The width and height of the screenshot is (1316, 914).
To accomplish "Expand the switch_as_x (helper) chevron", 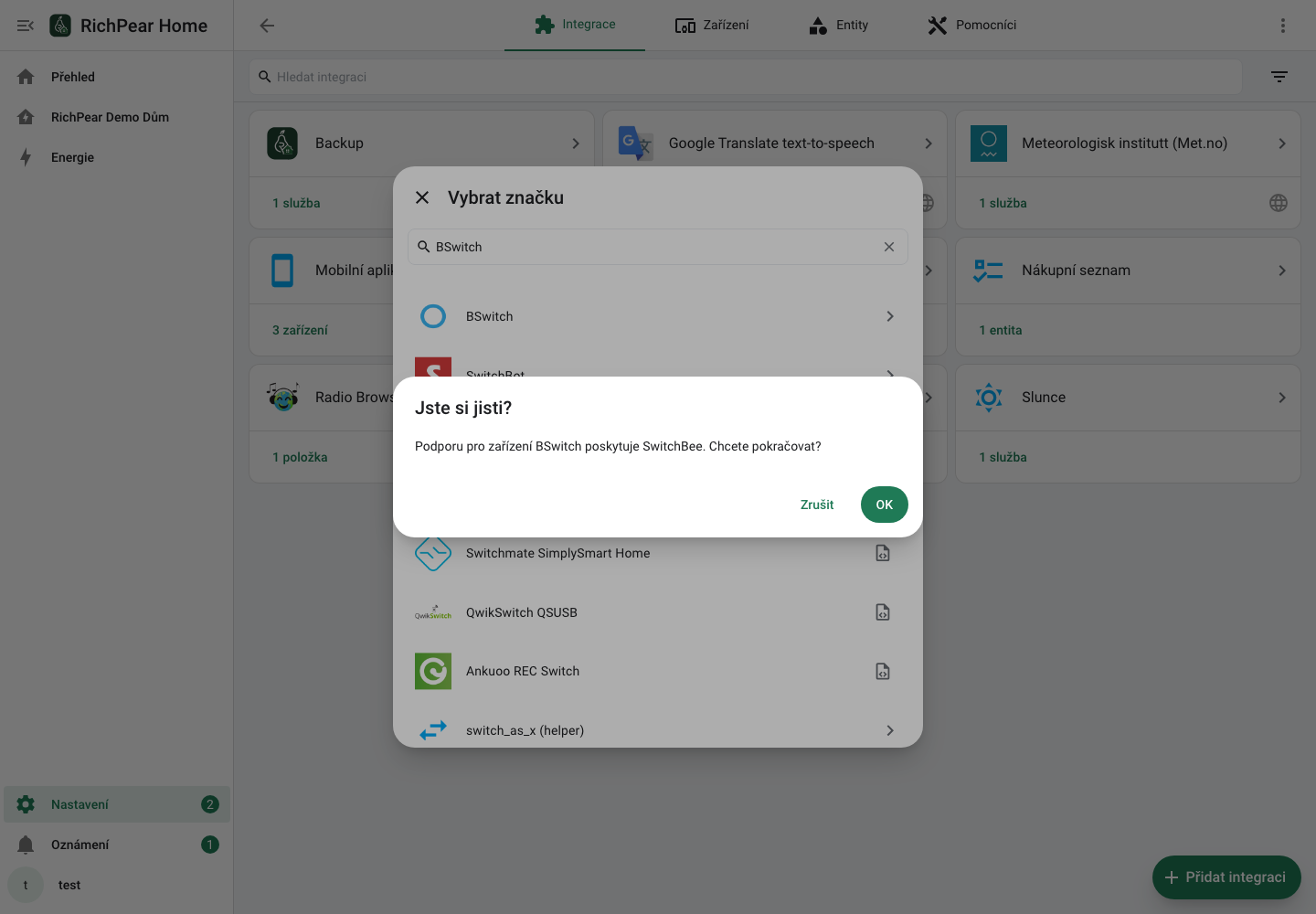I will 890,730.
